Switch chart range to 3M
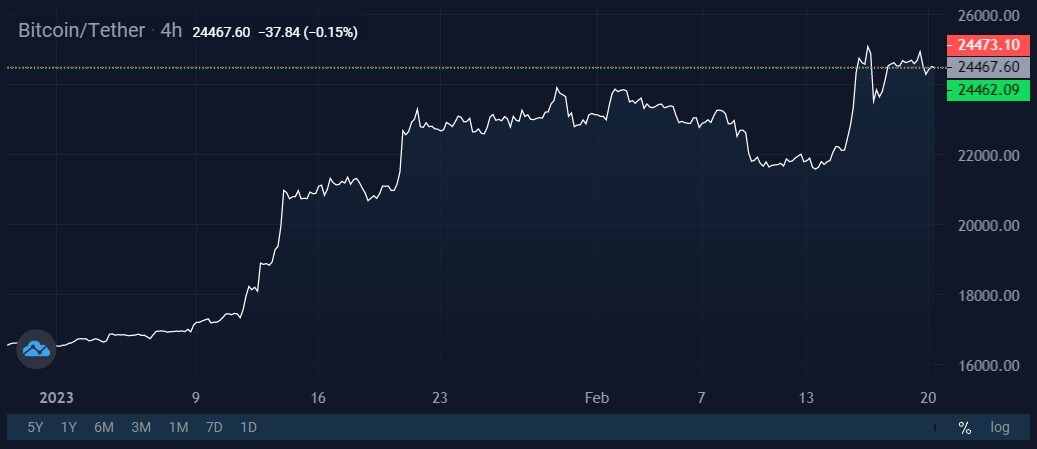This screenshot has height=449, width=1037. [141, 428]
